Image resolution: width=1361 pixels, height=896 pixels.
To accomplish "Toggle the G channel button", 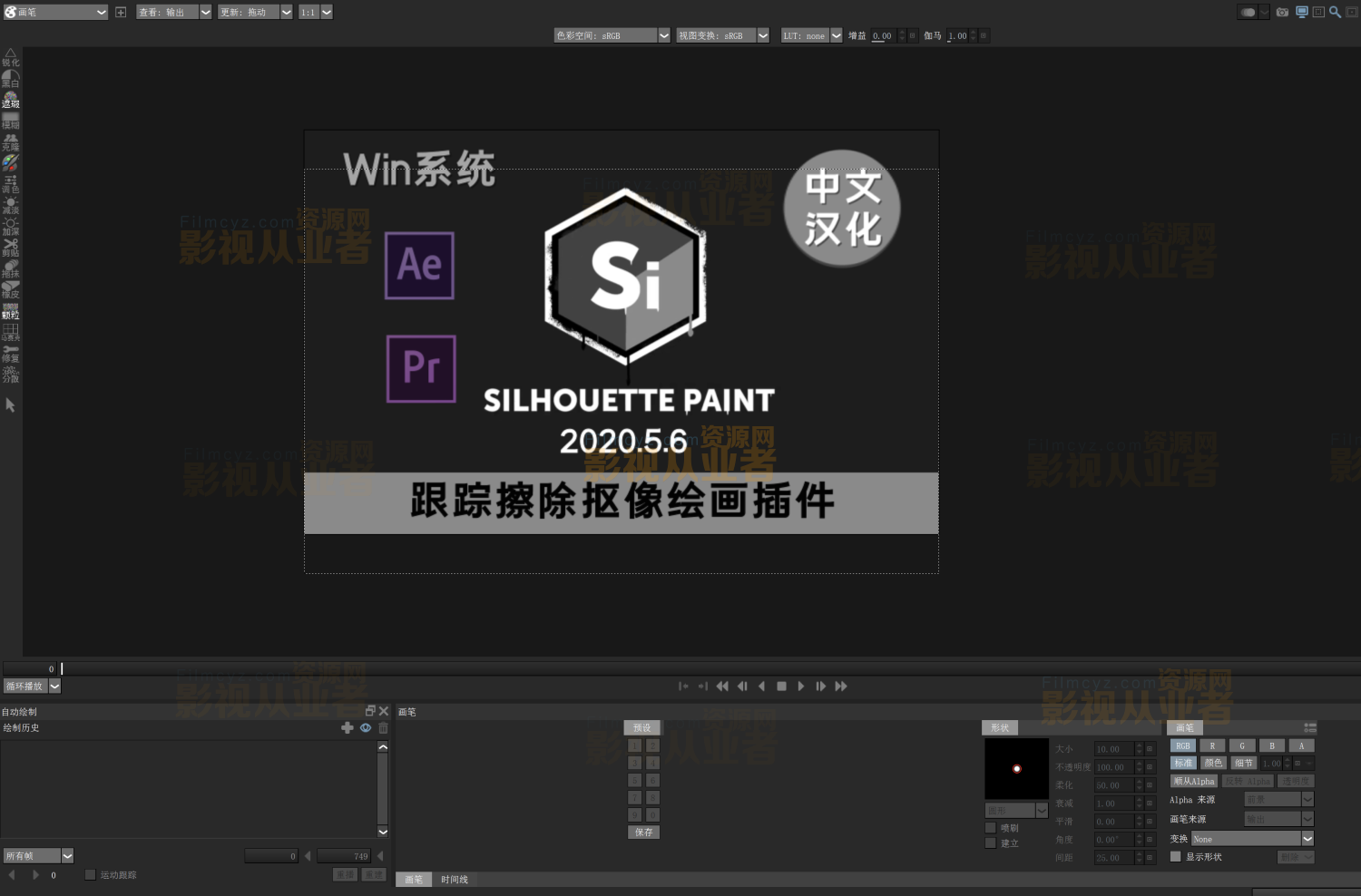I will point(1242,745).
